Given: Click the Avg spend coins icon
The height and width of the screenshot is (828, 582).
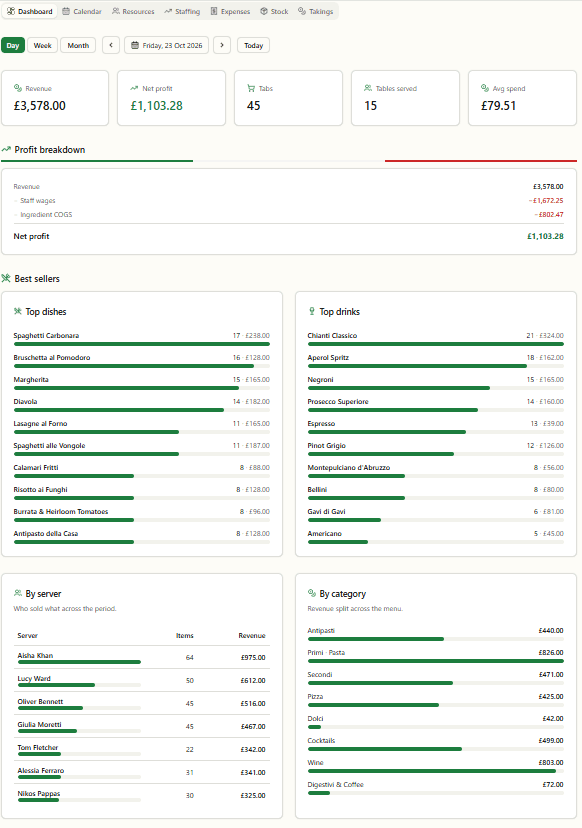Looking at the screenshot, I should [485, 88].
